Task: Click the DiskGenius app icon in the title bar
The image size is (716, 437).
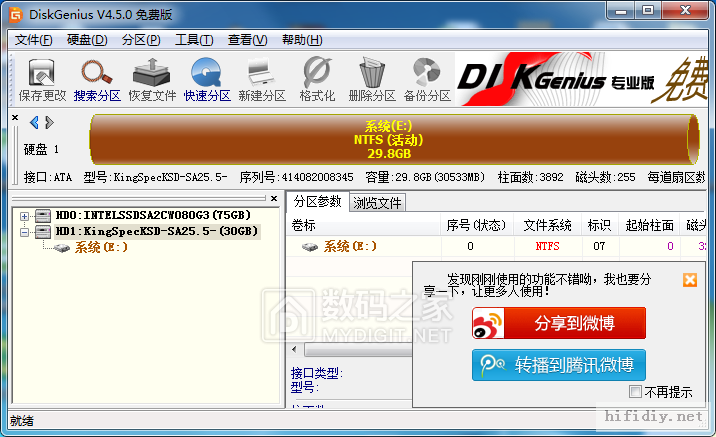Action: click(16, 15)
